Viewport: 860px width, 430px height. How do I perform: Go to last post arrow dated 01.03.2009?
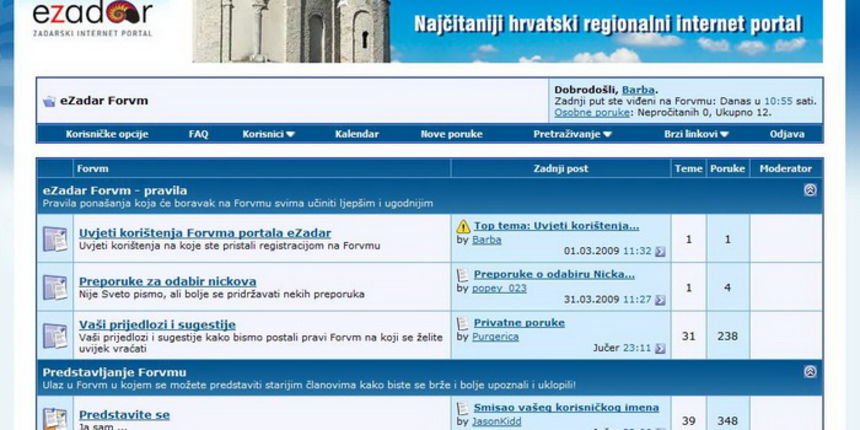(660, 251)
